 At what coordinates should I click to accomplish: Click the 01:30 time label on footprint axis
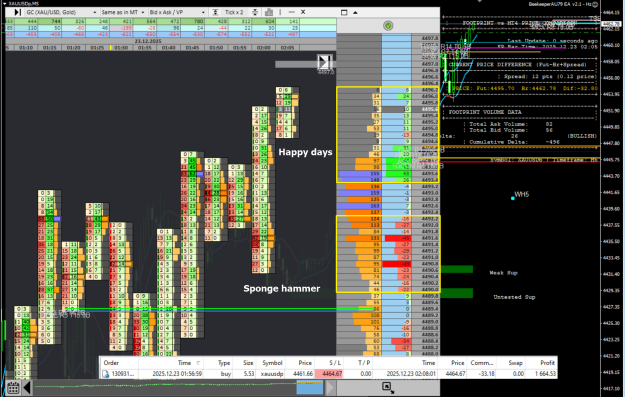tap(121, 47)
